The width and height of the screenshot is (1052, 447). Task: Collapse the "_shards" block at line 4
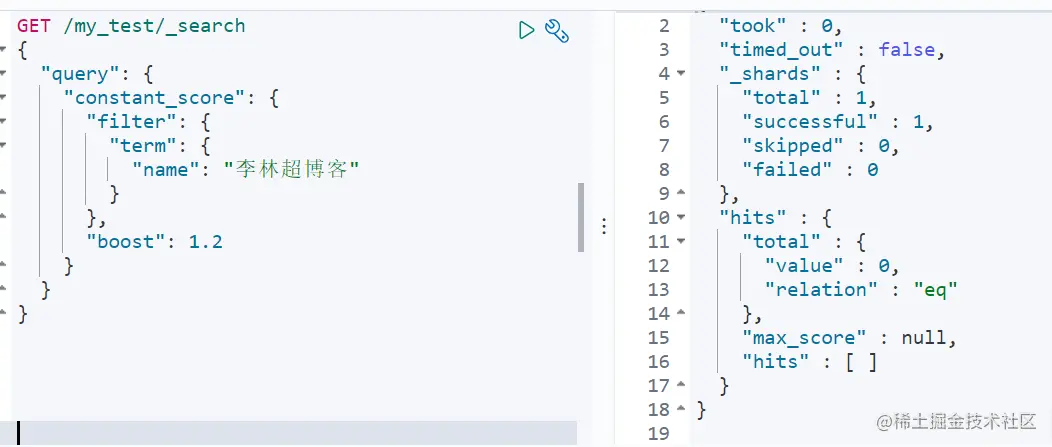680,74
